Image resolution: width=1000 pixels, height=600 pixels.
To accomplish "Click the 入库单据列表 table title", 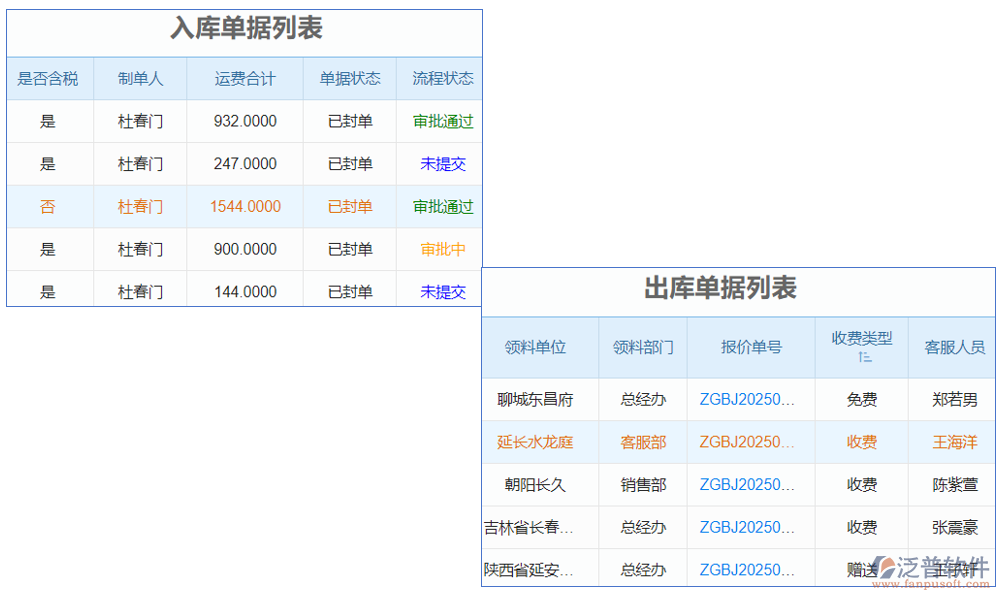I will 245,31.
